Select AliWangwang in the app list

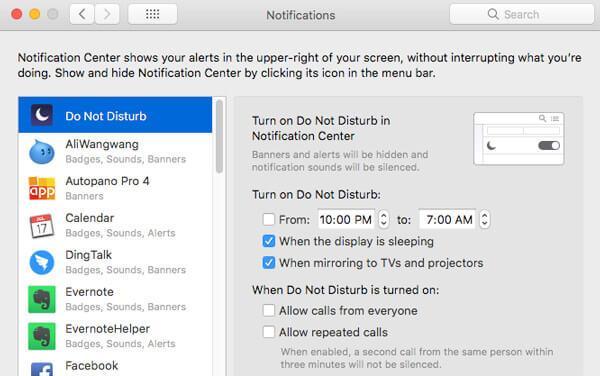point(115,151)
